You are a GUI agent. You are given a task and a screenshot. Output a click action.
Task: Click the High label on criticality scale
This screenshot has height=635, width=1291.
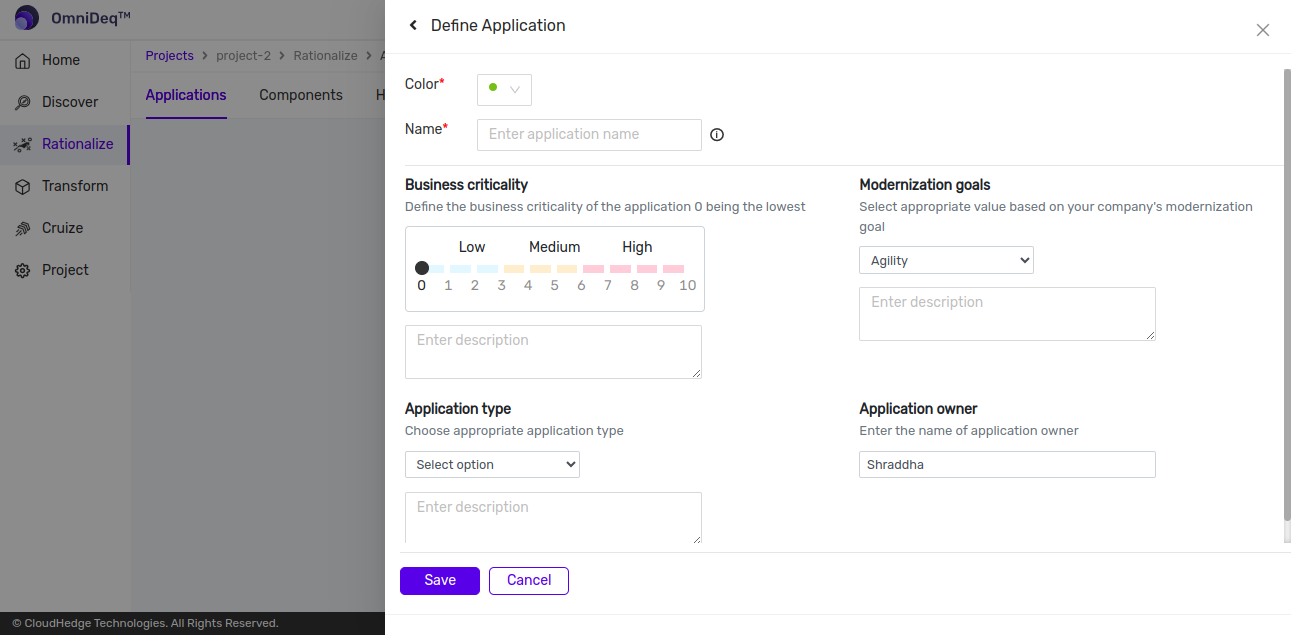(637, 247)
